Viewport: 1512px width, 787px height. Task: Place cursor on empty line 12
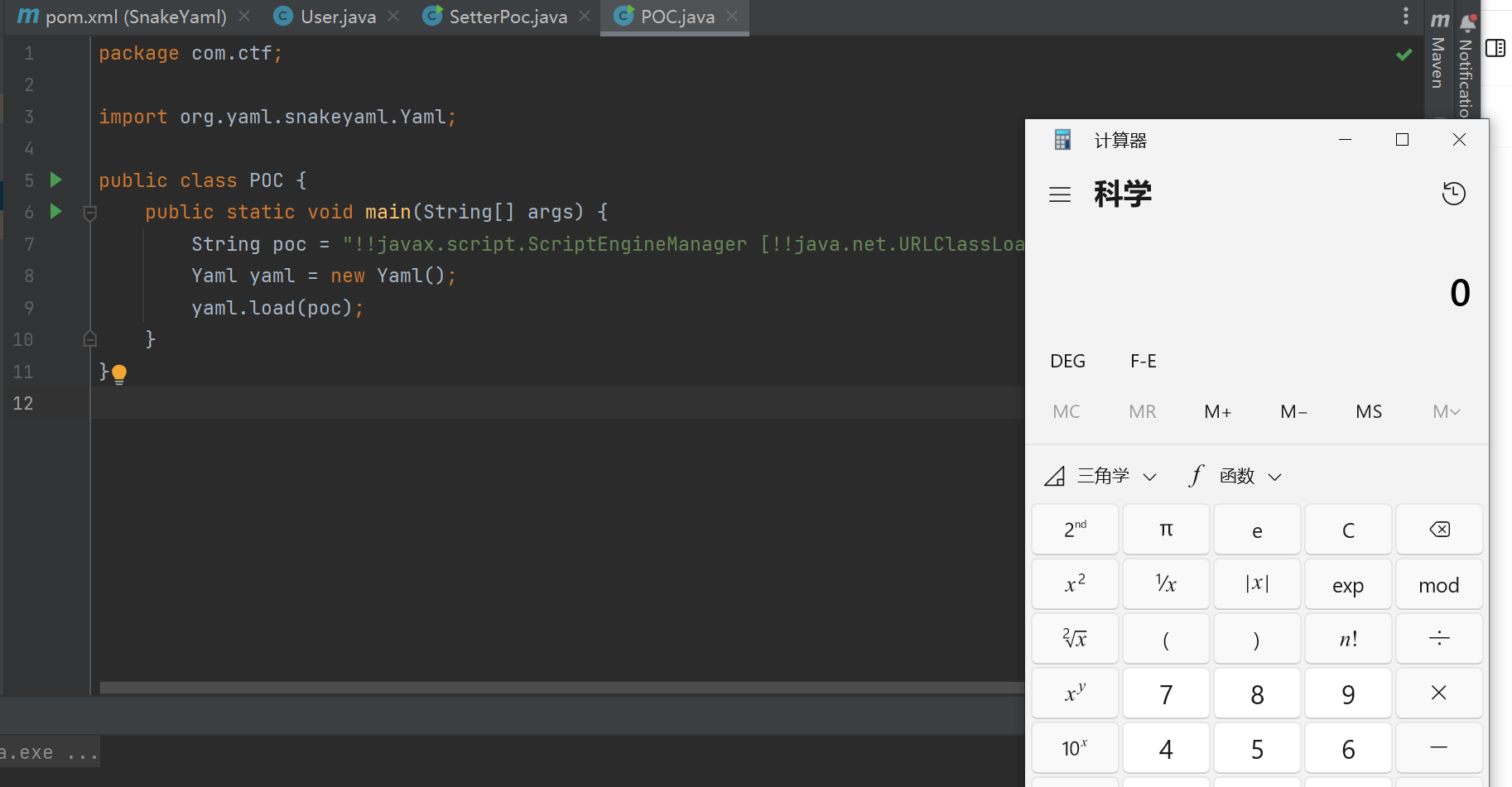click(557, 403)
